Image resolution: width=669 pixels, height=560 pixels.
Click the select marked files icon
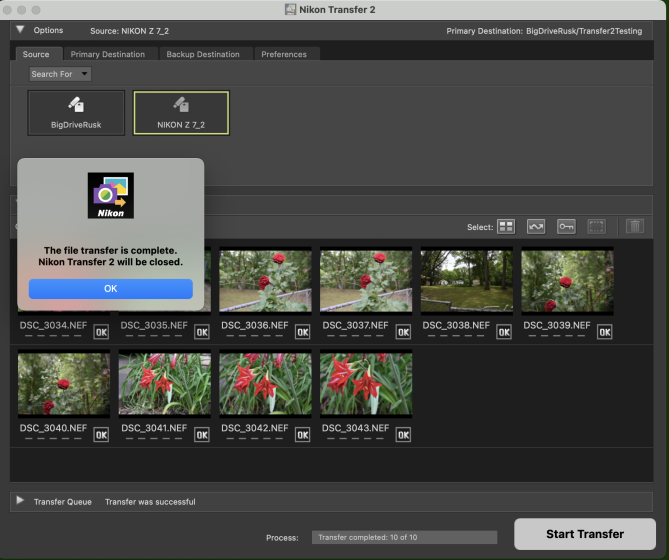coord(536,227)
